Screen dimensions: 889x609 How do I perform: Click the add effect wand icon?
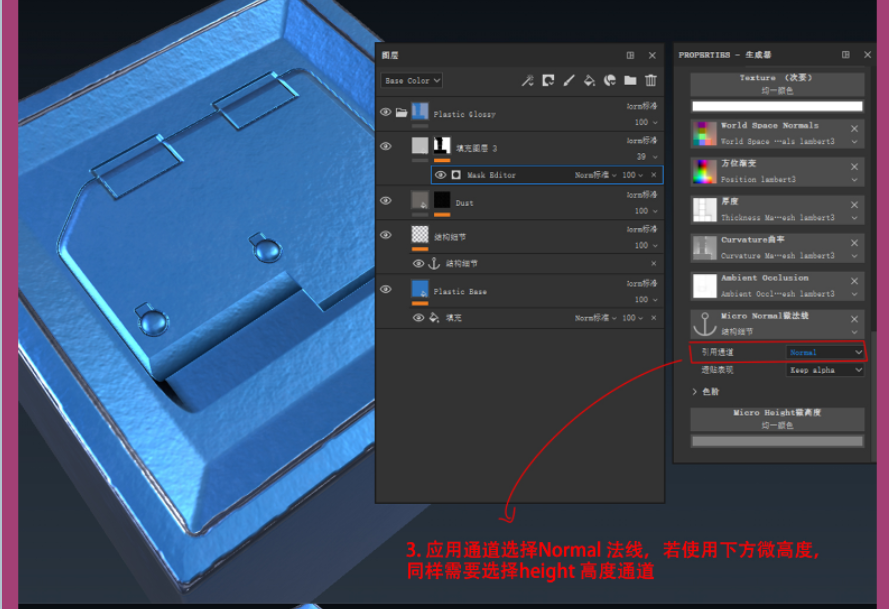[528, 81]
